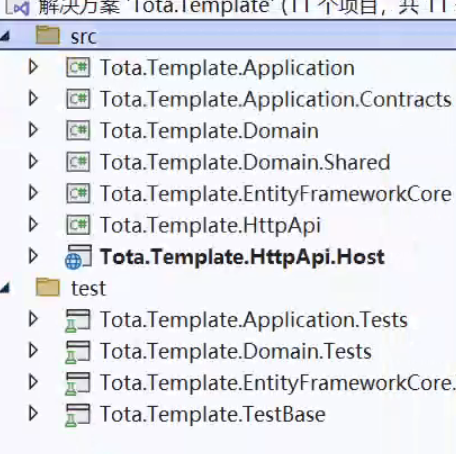456x454 pixels.
Task: Click the src folder icon
Action: click(48, 36)
